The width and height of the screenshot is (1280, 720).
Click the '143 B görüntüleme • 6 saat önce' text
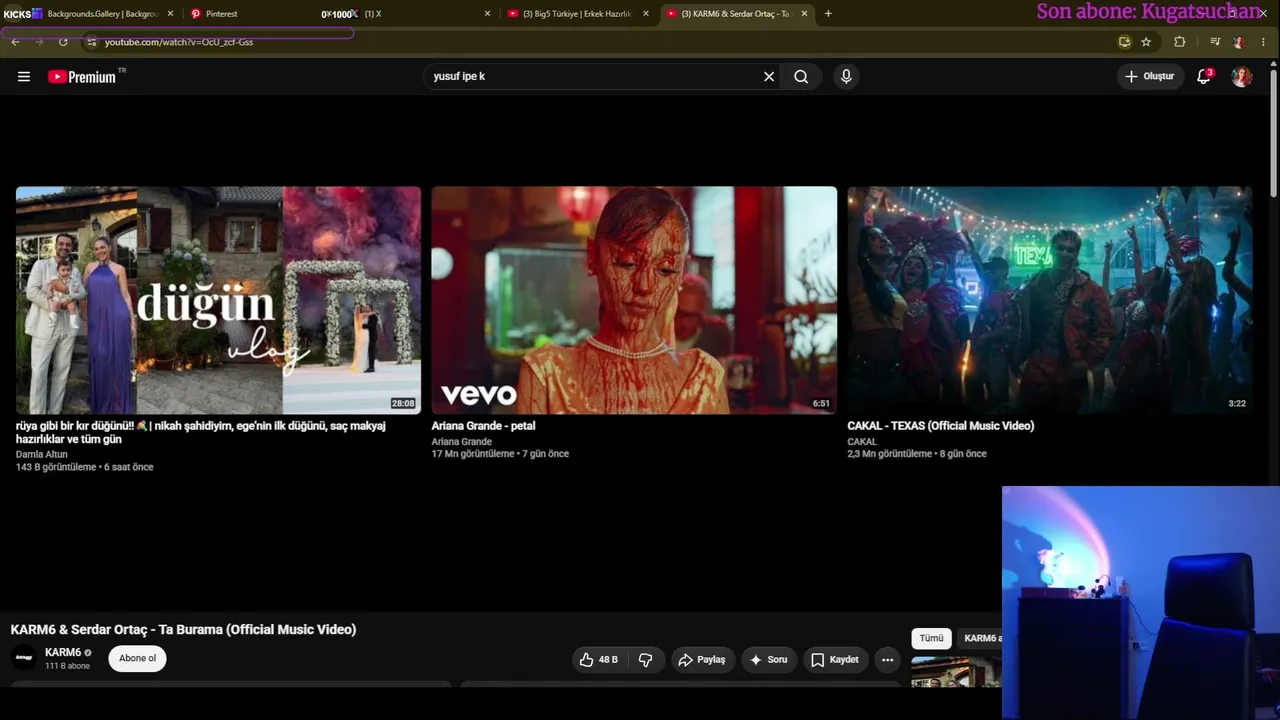tap(85, 467)
